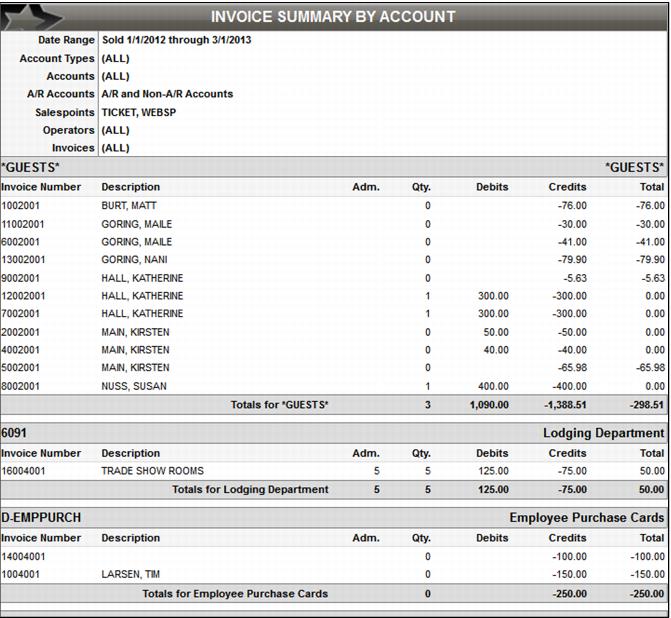Click the *GUESTS* account code heading on the left
This screenshot has height=618, width=671.
30,167
